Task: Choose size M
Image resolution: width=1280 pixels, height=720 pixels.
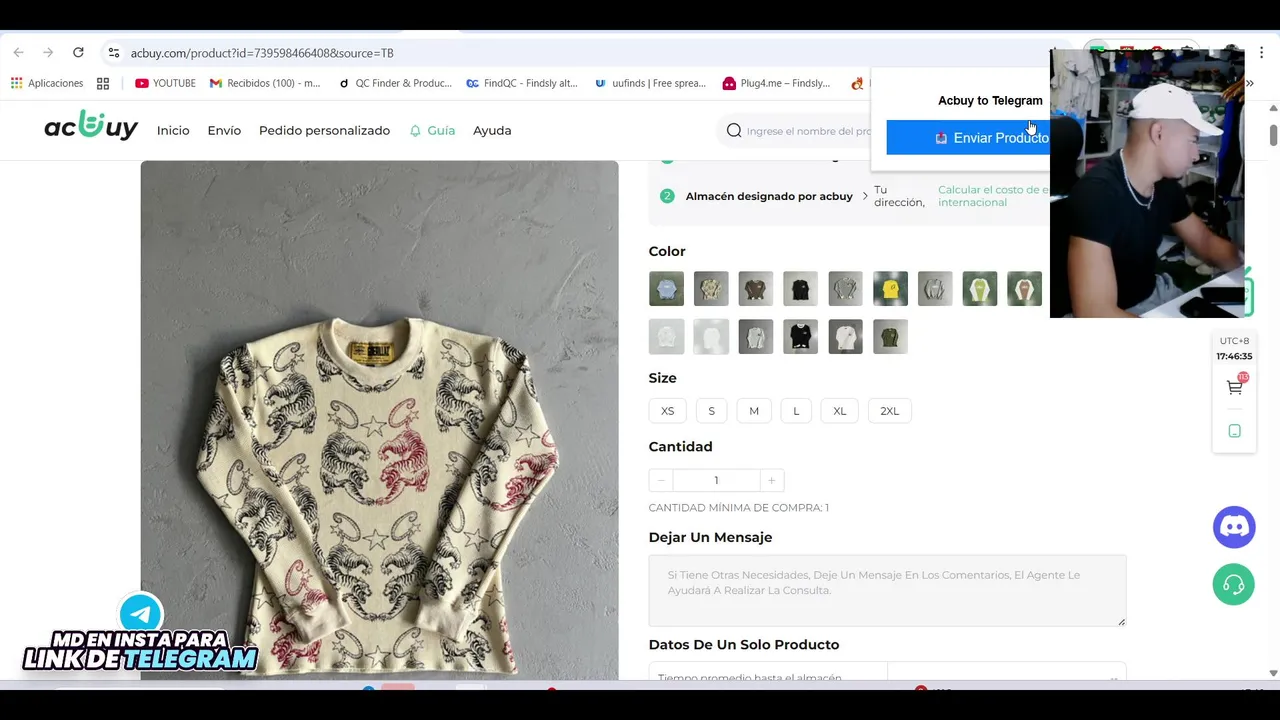Action: pos(754,411)
